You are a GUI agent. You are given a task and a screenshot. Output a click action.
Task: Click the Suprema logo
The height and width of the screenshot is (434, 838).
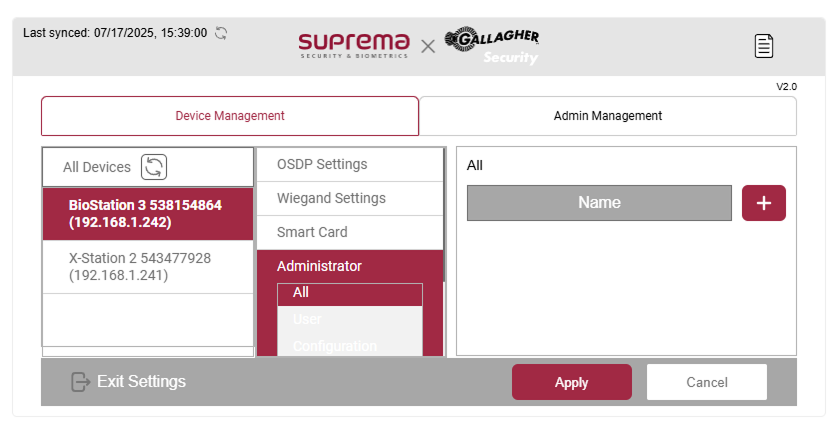coord(354,45)
